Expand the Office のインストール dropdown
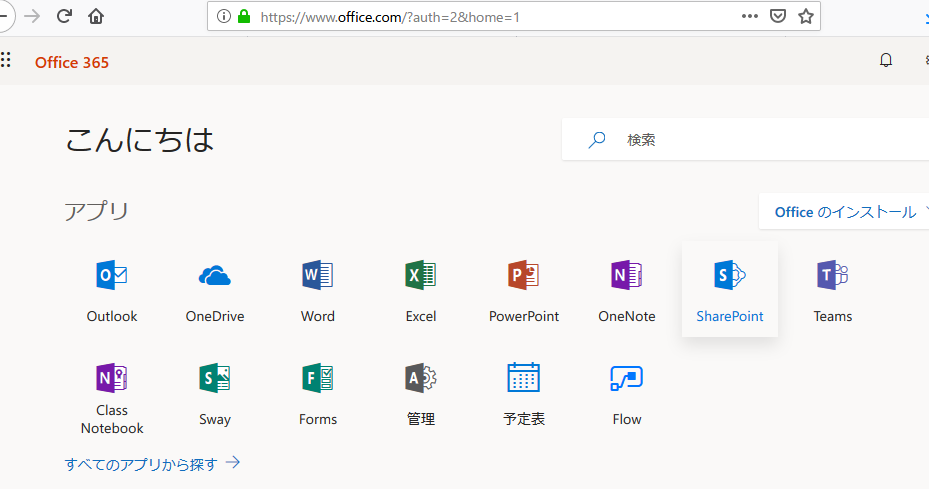This screenshot has height=489, width=929. coord(845,212)
